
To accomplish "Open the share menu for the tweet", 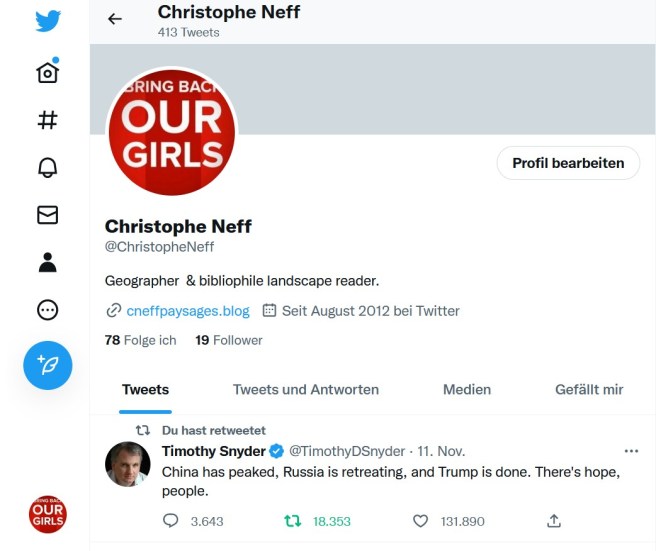I will (x=554, y=521).
